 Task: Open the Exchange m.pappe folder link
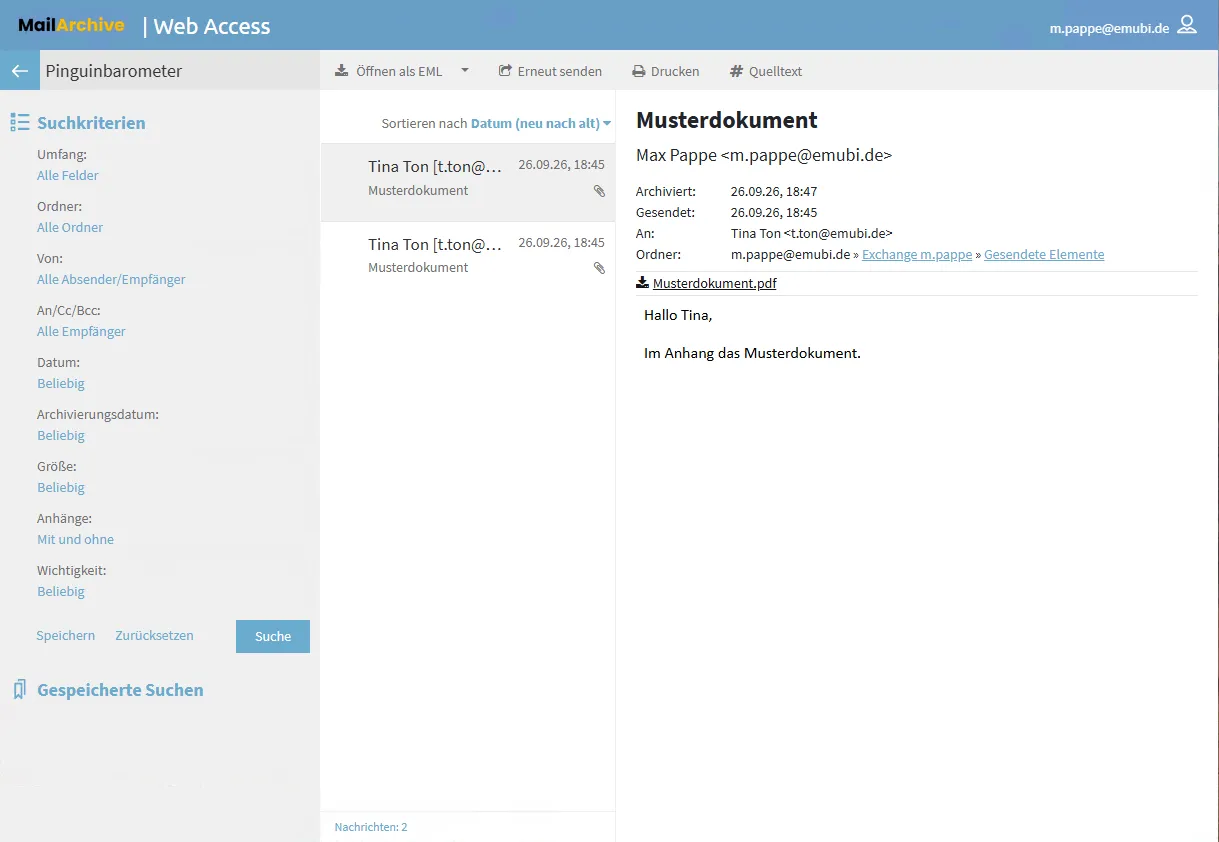pyautogui.click(x=917, y=254)
